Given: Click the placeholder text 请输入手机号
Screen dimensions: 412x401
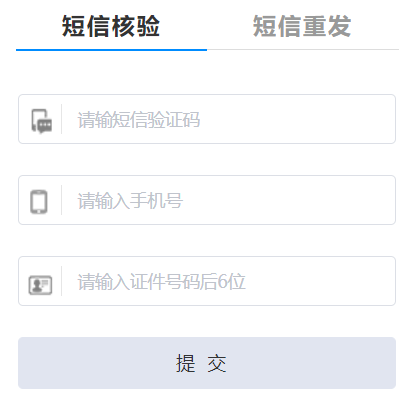Looking at the screenshot, I should pos(130,201).
